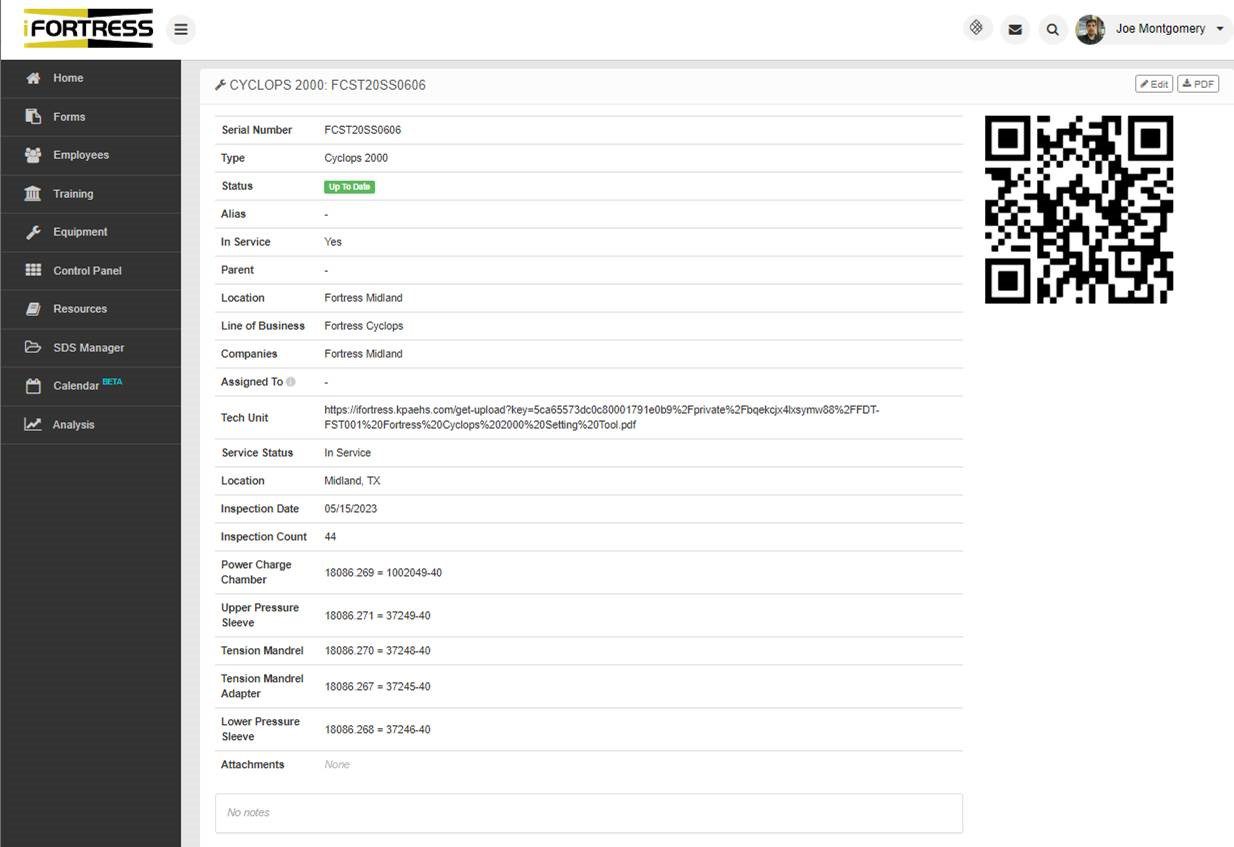
Task: Toggle the hamburger sidebar menu button
Action: (x=181, y=29)
